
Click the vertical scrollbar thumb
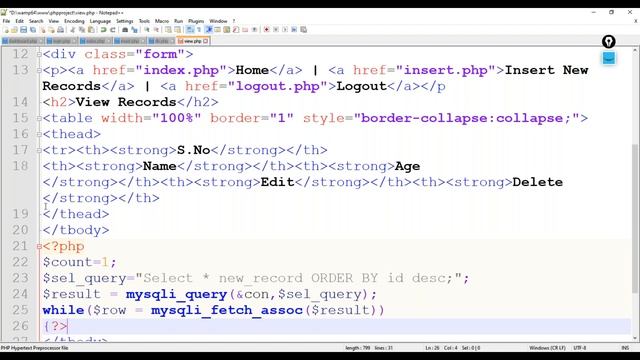[635, 218]
